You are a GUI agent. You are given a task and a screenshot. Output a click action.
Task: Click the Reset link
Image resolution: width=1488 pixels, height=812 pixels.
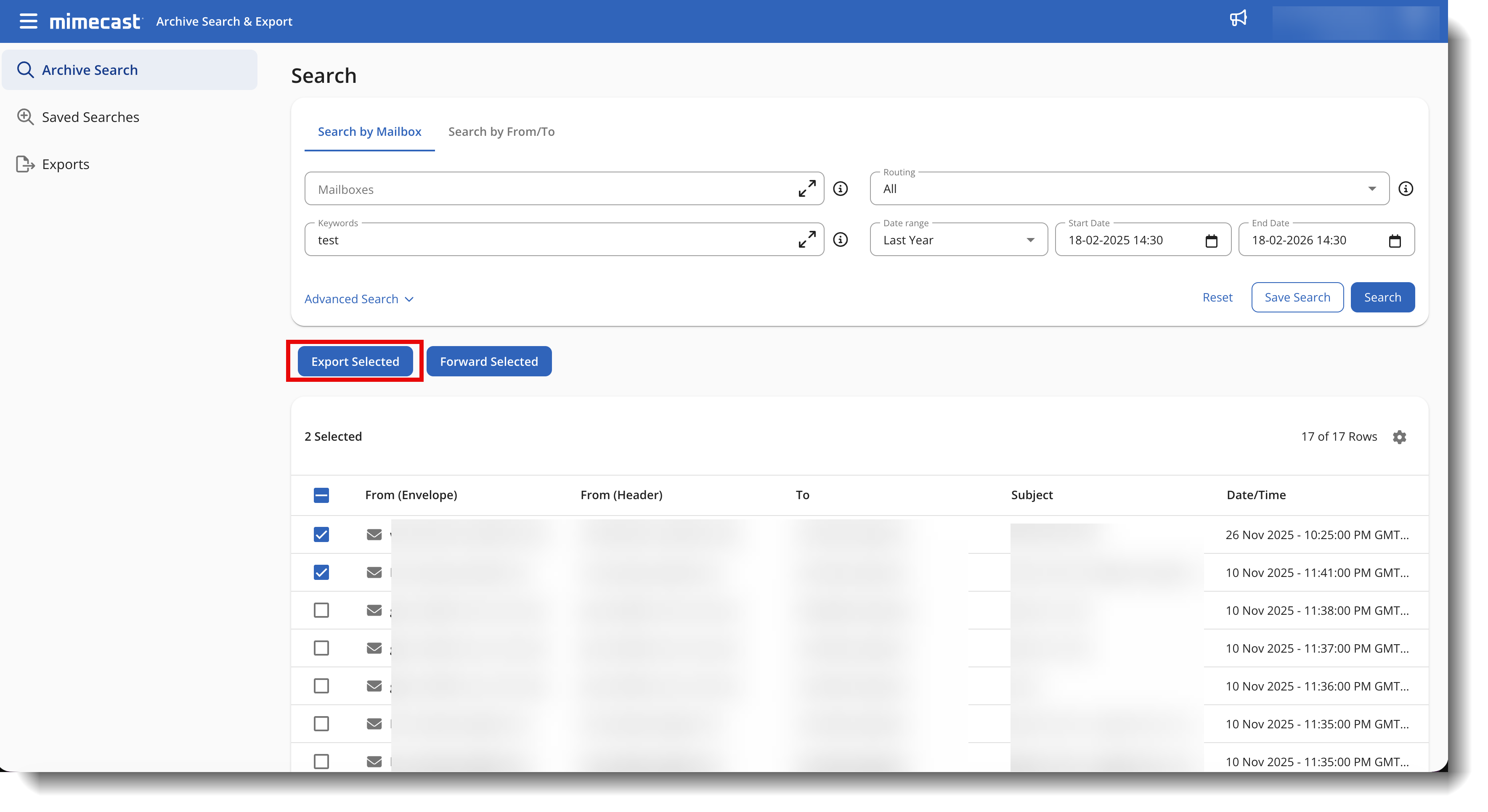tap(1217, 297)
